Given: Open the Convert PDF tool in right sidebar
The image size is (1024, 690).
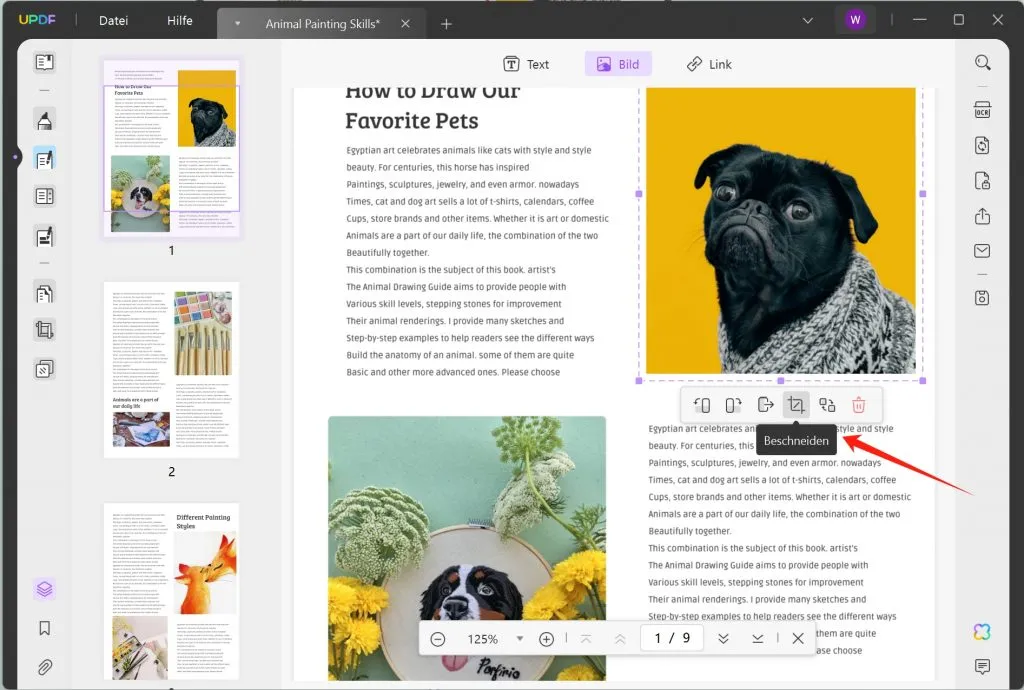Looking at the screenshot, I should coord(982,145).
